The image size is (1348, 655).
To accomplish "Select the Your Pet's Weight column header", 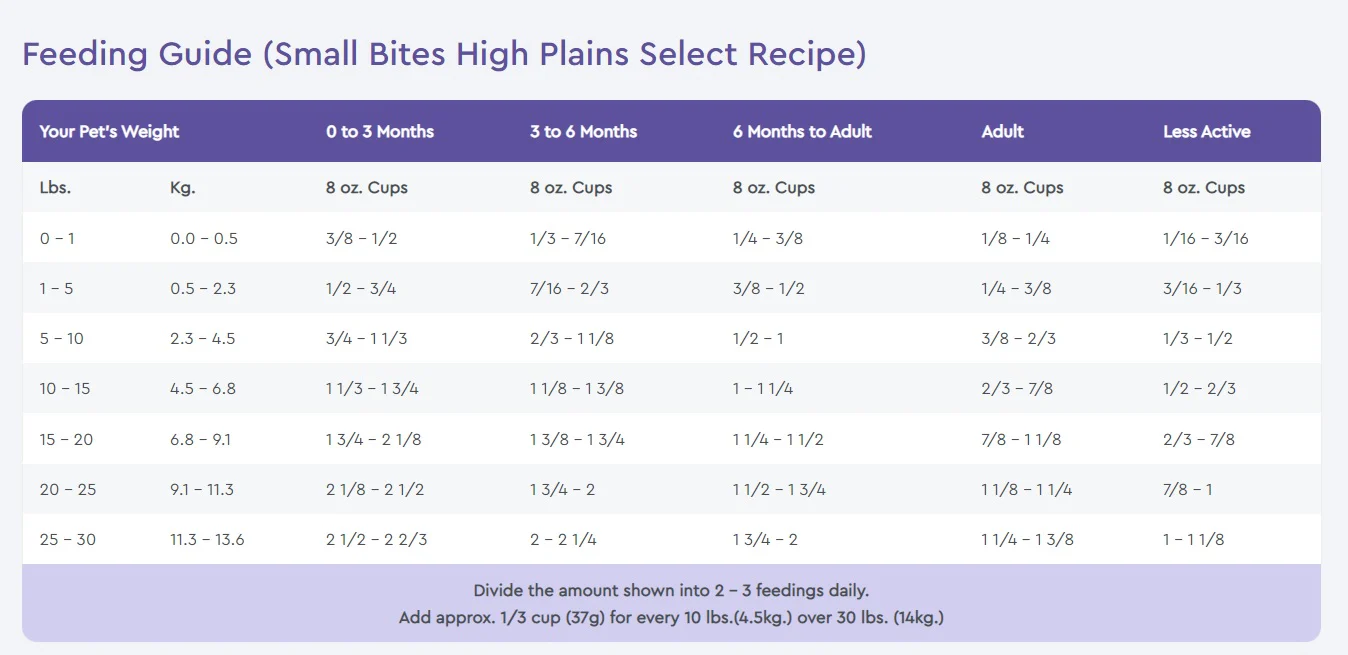I will [x=109, y=131].
